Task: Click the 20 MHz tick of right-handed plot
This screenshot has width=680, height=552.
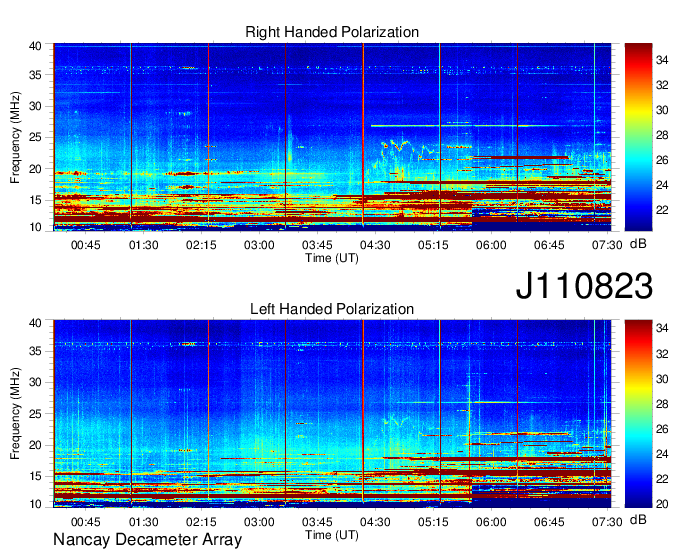Action: [x=36, y=169]
